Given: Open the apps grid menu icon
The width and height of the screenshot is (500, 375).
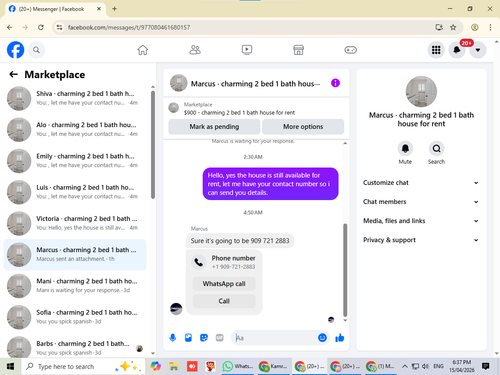Looking at the screenshot, I should point(436,50).
